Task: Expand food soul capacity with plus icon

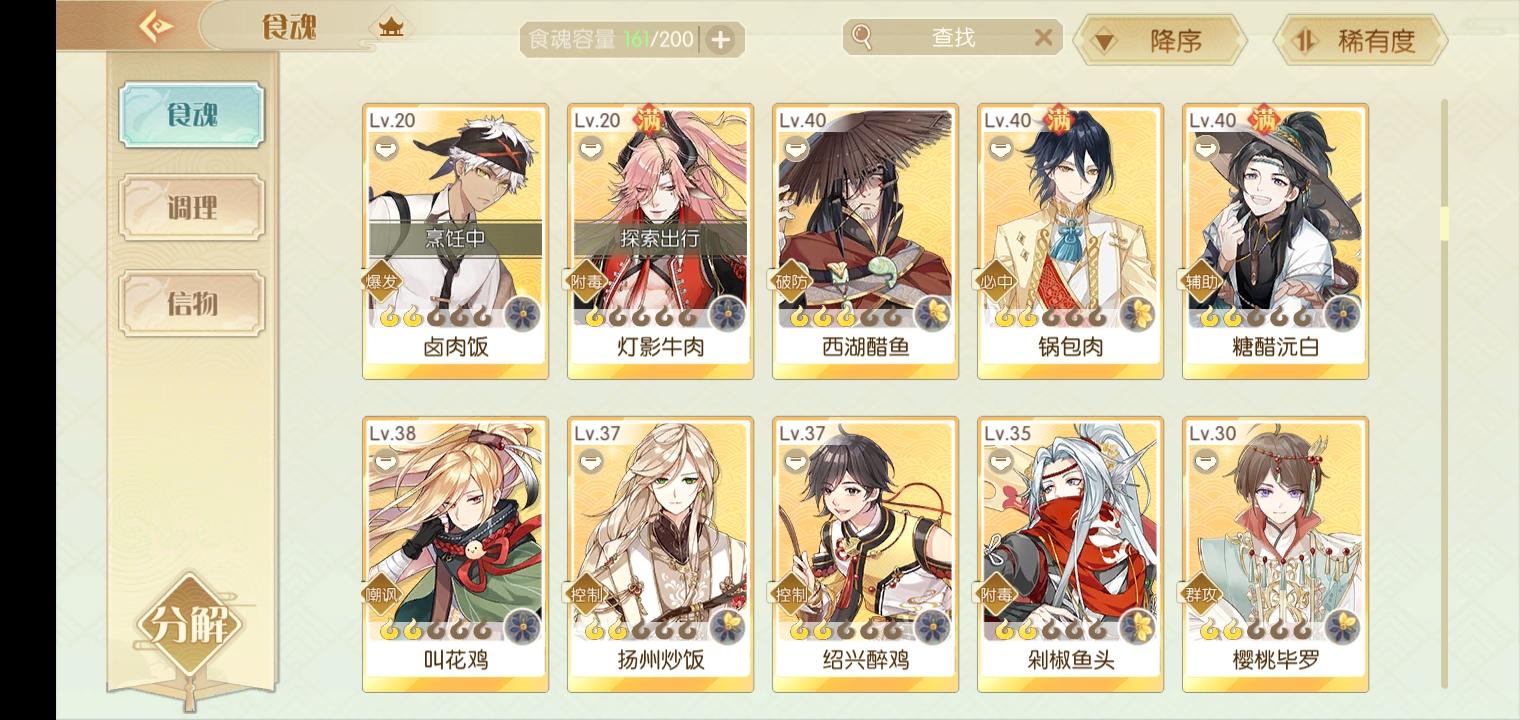Action: point(720,40)
